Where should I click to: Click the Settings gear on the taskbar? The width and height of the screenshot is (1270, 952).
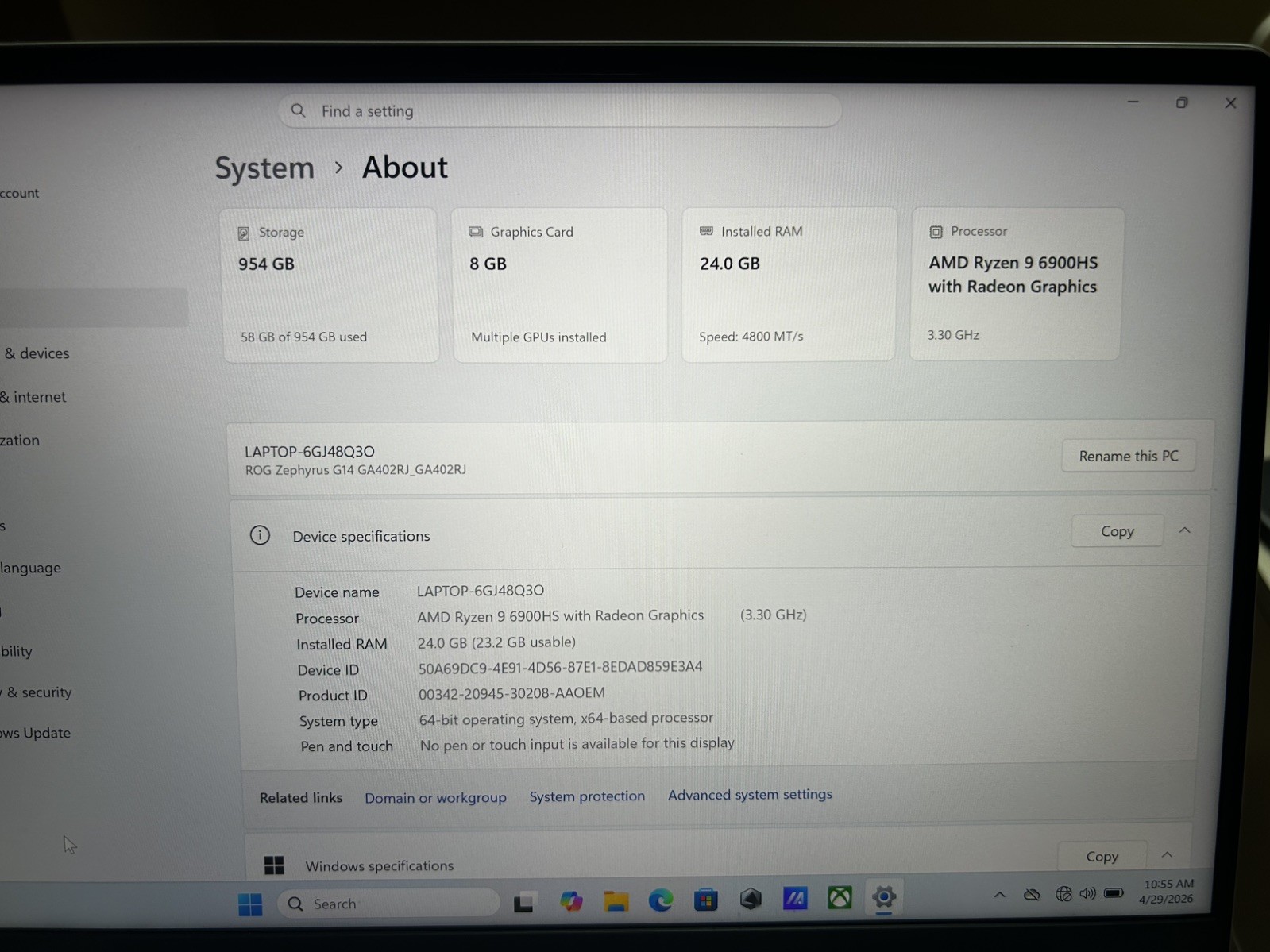coord(884,897)
